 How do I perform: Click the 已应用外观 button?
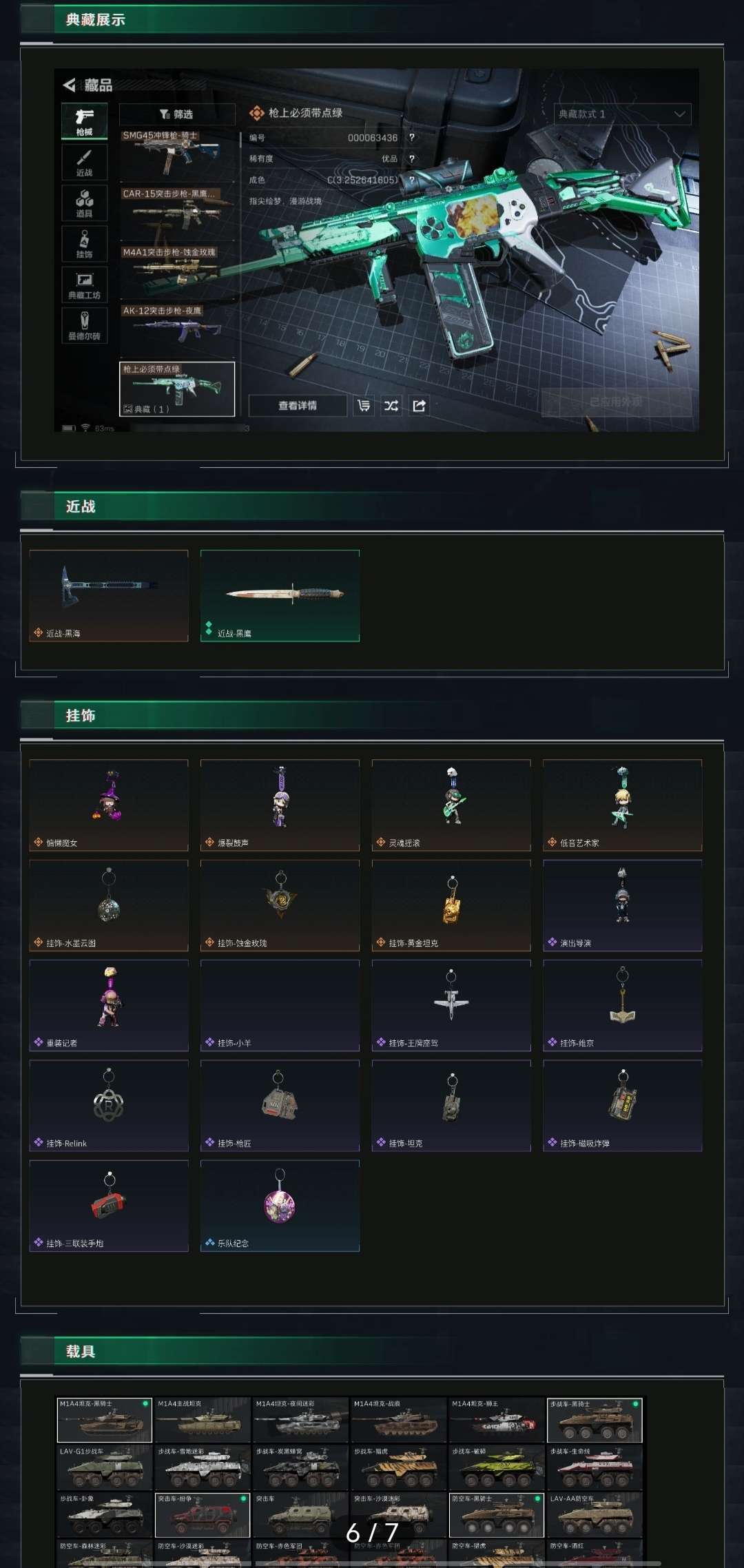point(616,402)
